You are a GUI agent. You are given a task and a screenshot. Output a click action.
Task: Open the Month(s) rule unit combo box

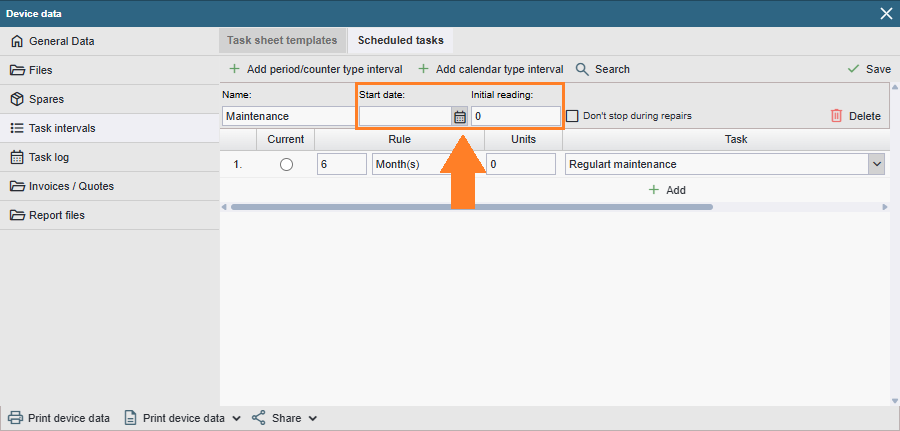click(x=410, y=164)
